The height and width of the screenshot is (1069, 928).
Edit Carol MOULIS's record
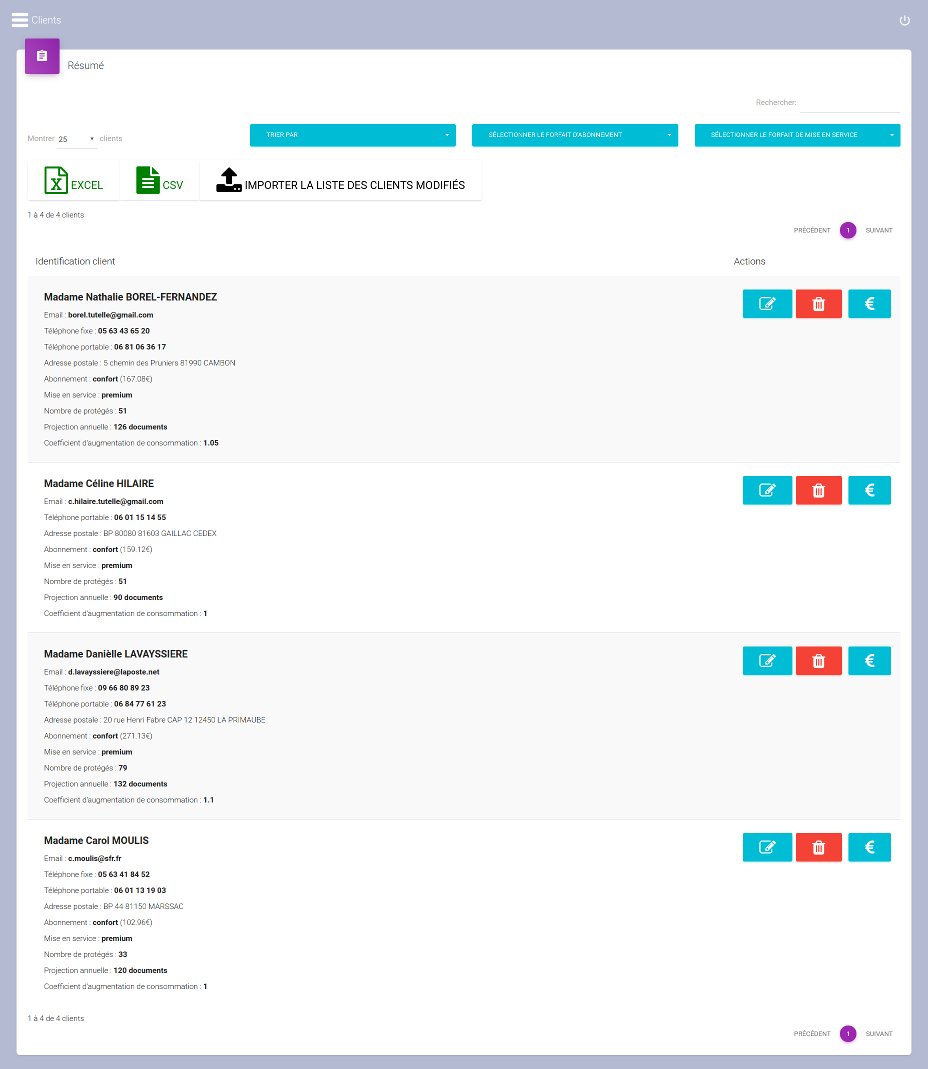767,847
